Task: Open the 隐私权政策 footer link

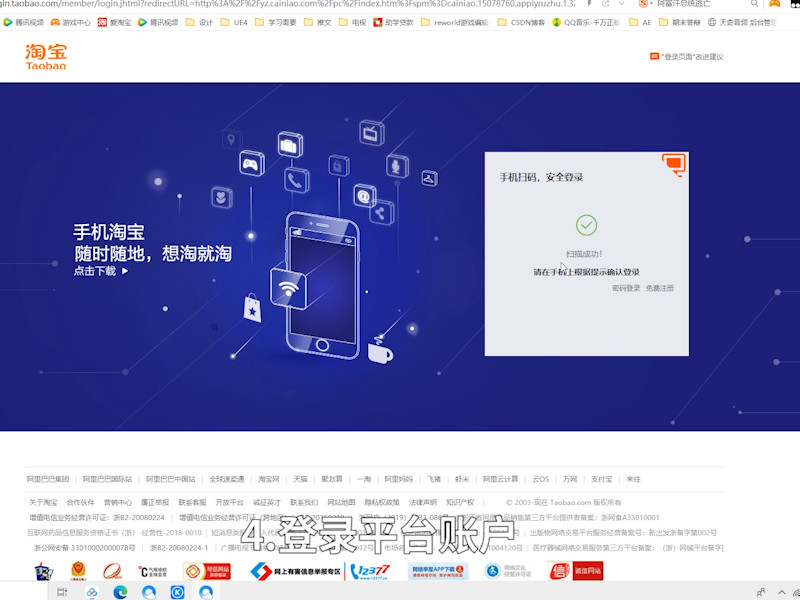Action: point(382,503)
